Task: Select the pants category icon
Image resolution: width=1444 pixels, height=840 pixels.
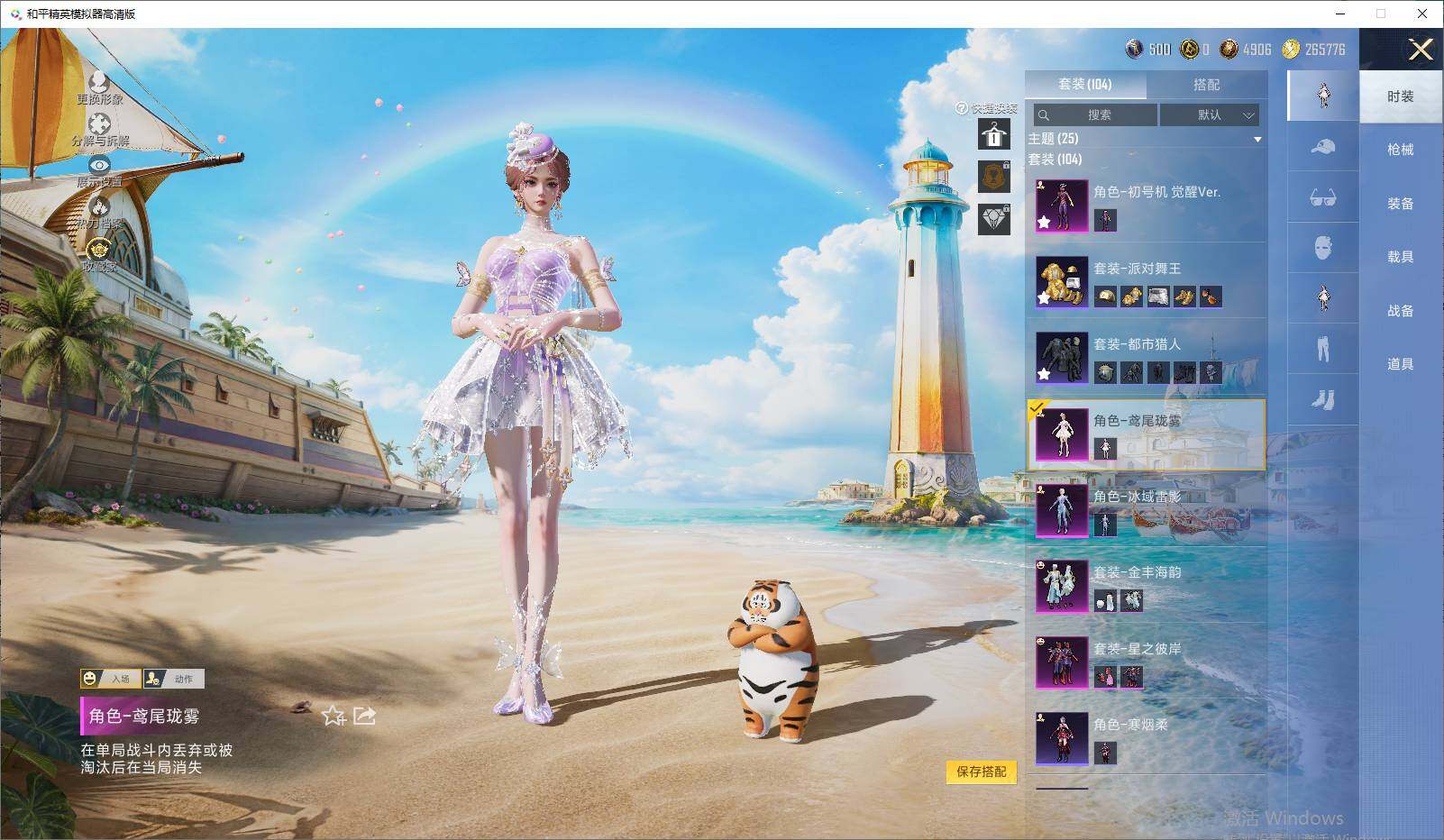Action: coord(1323,348)
